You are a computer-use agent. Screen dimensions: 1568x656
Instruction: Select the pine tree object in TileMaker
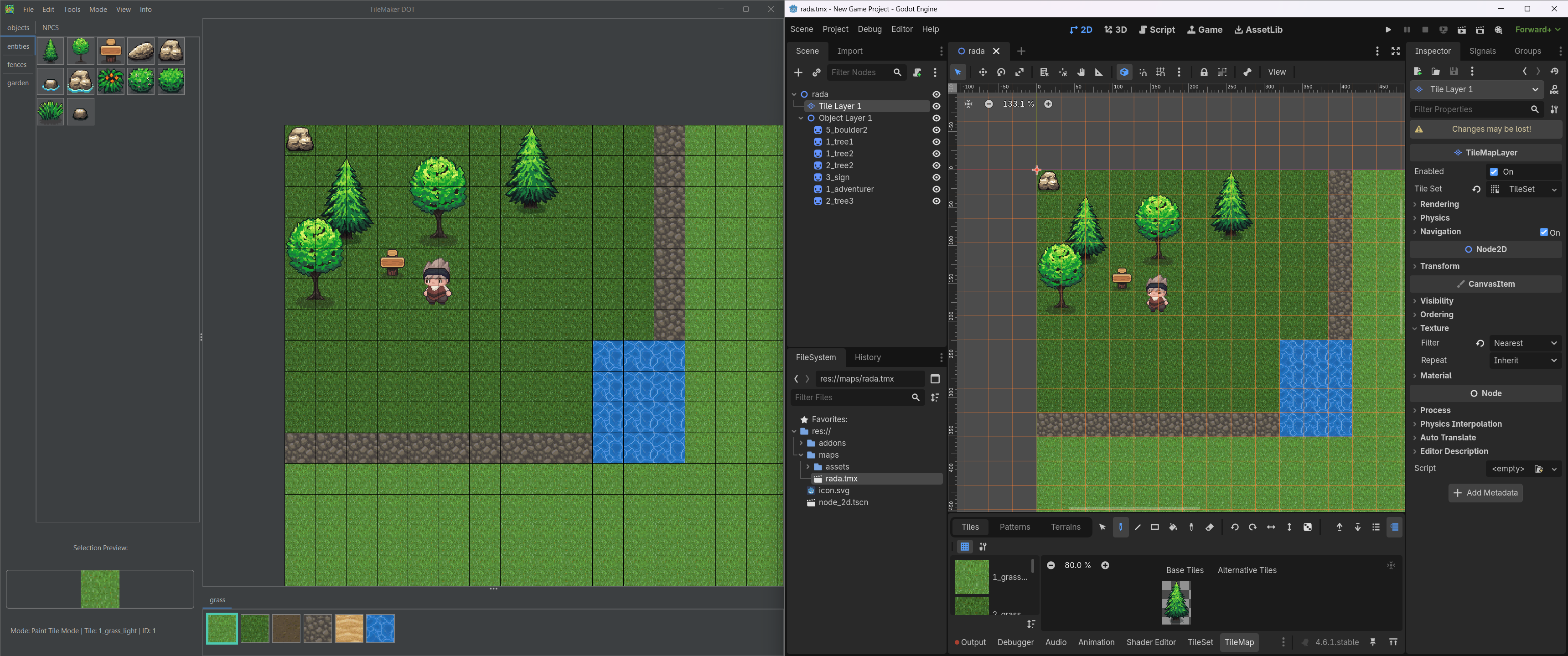[51, 51]
